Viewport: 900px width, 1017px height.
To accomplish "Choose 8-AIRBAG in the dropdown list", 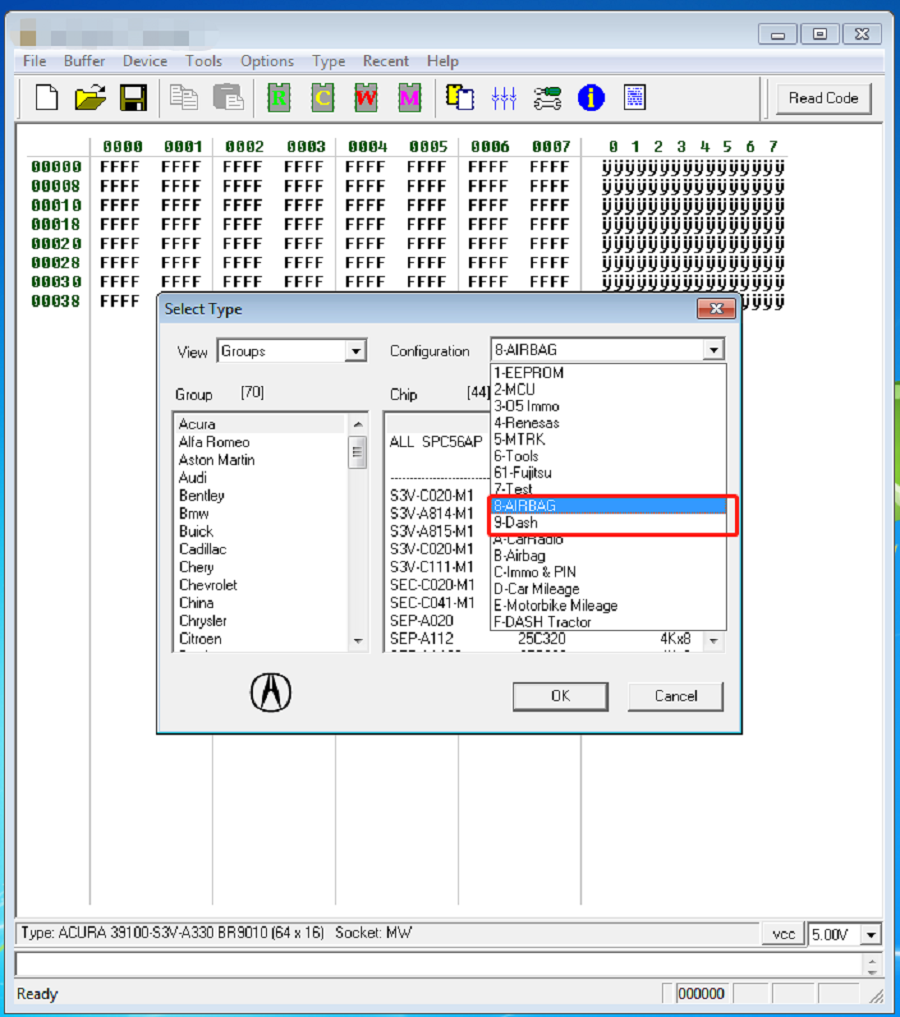I will point(608,506).
